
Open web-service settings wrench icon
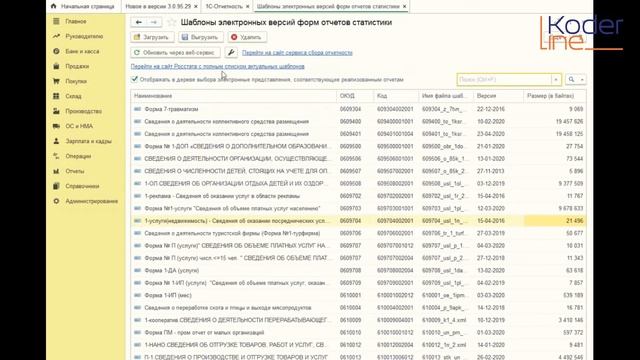click(231, 53)
